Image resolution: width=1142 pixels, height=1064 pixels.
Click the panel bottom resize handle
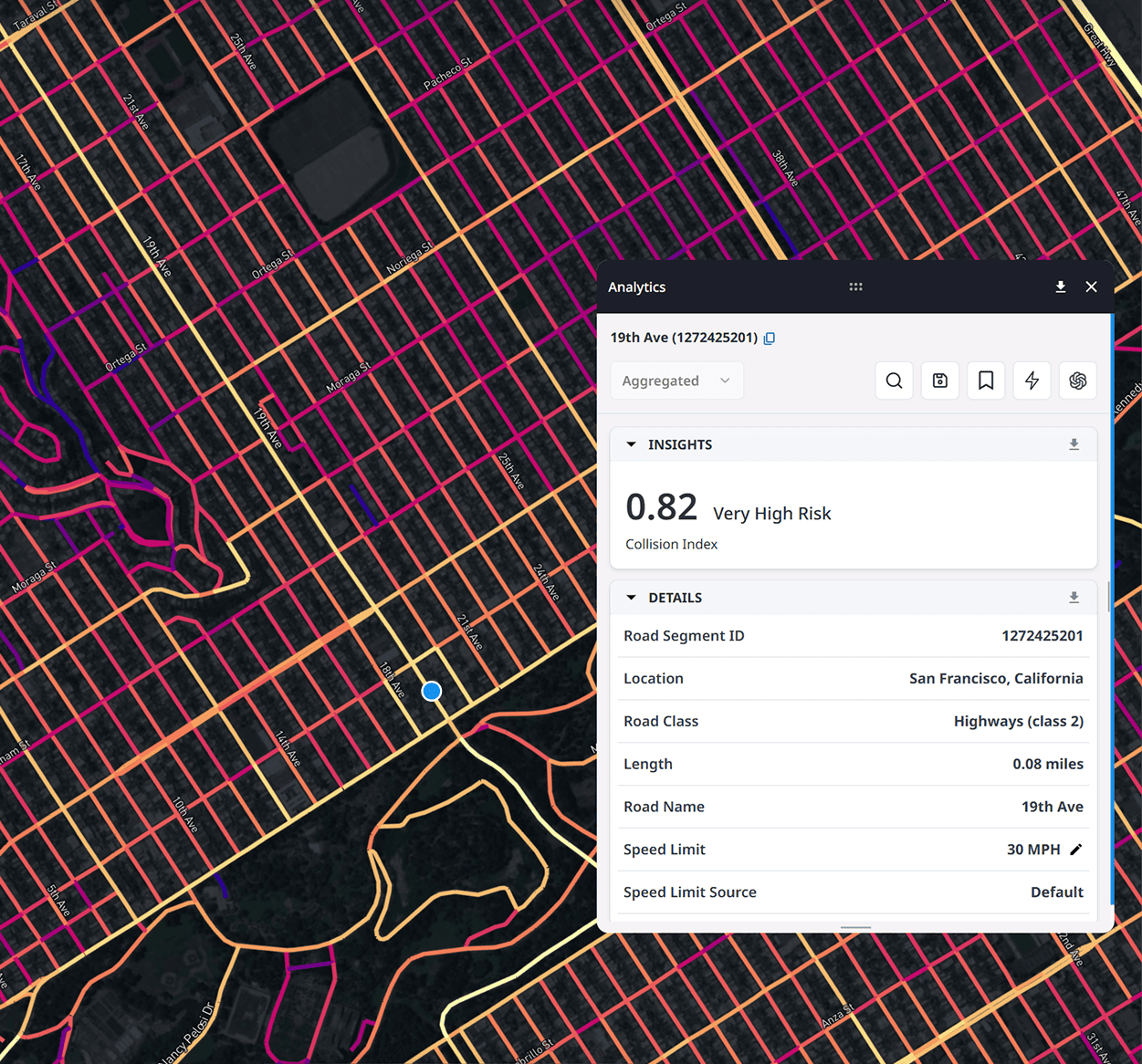pos(855,927)
